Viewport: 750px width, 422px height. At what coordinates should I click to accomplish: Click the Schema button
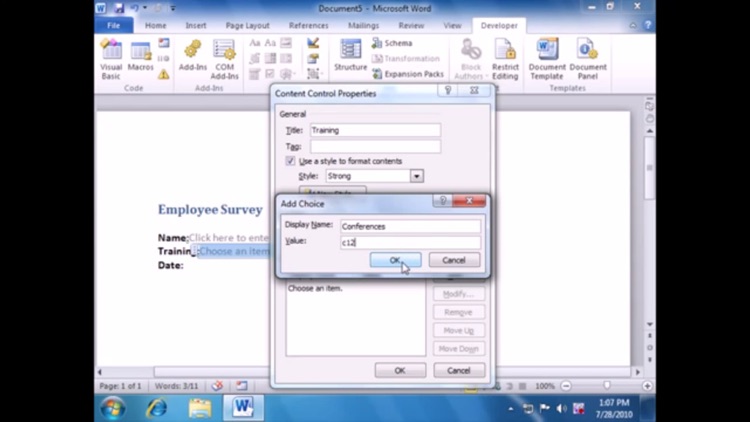pyautogui.click(x=392, y=43)
